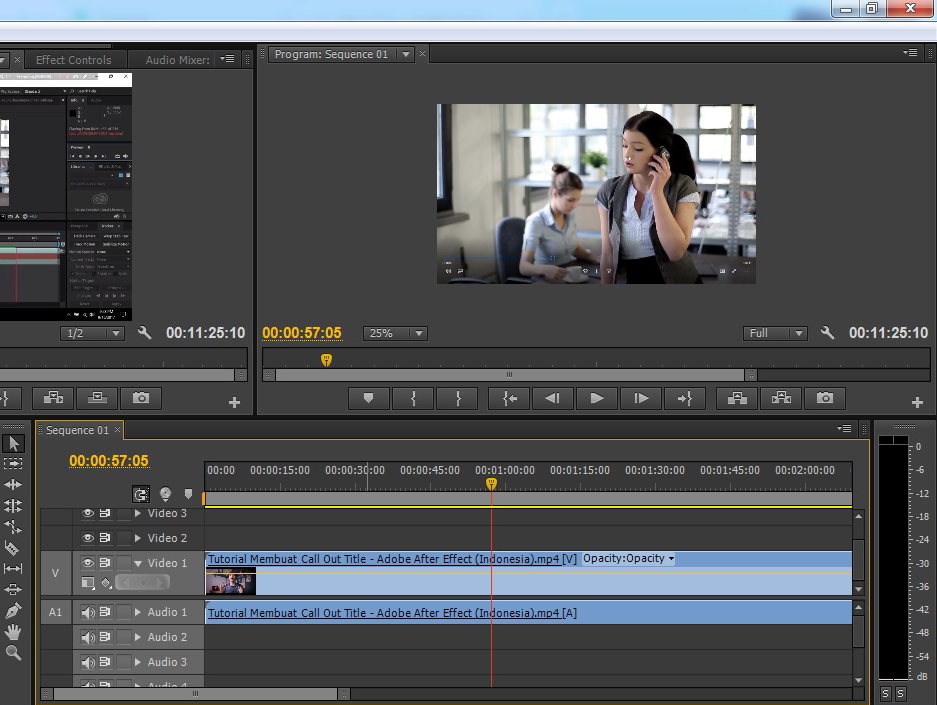937x705 pixels.
Task: Select the Track Select tool
Action: tap(14, 464)
